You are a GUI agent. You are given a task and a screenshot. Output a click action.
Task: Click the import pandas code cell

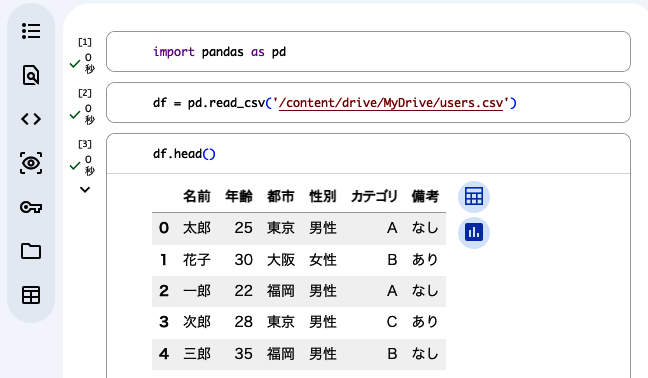click(x=368, y=52)
